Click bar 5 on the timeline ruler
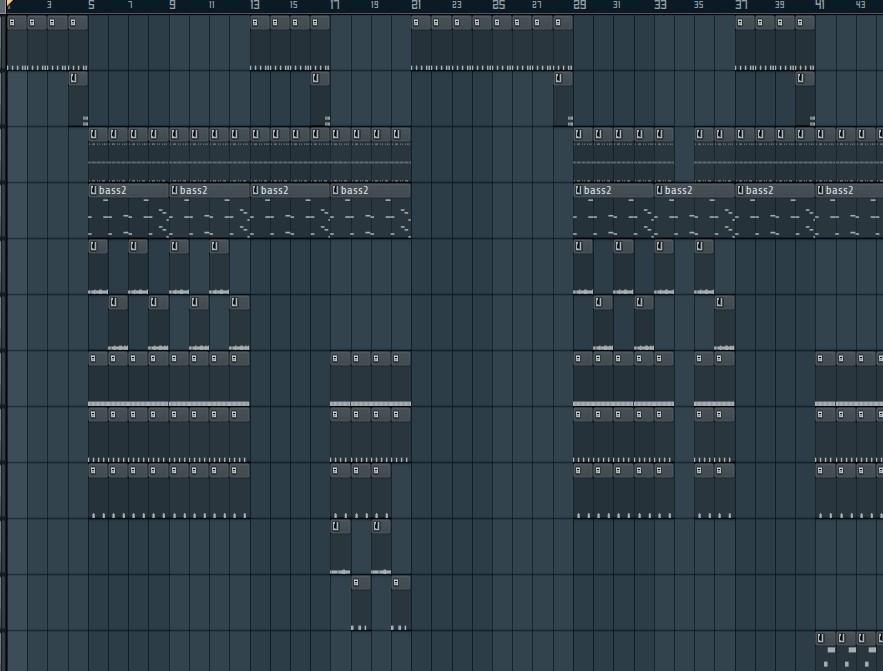 click(x=91, y=6)
